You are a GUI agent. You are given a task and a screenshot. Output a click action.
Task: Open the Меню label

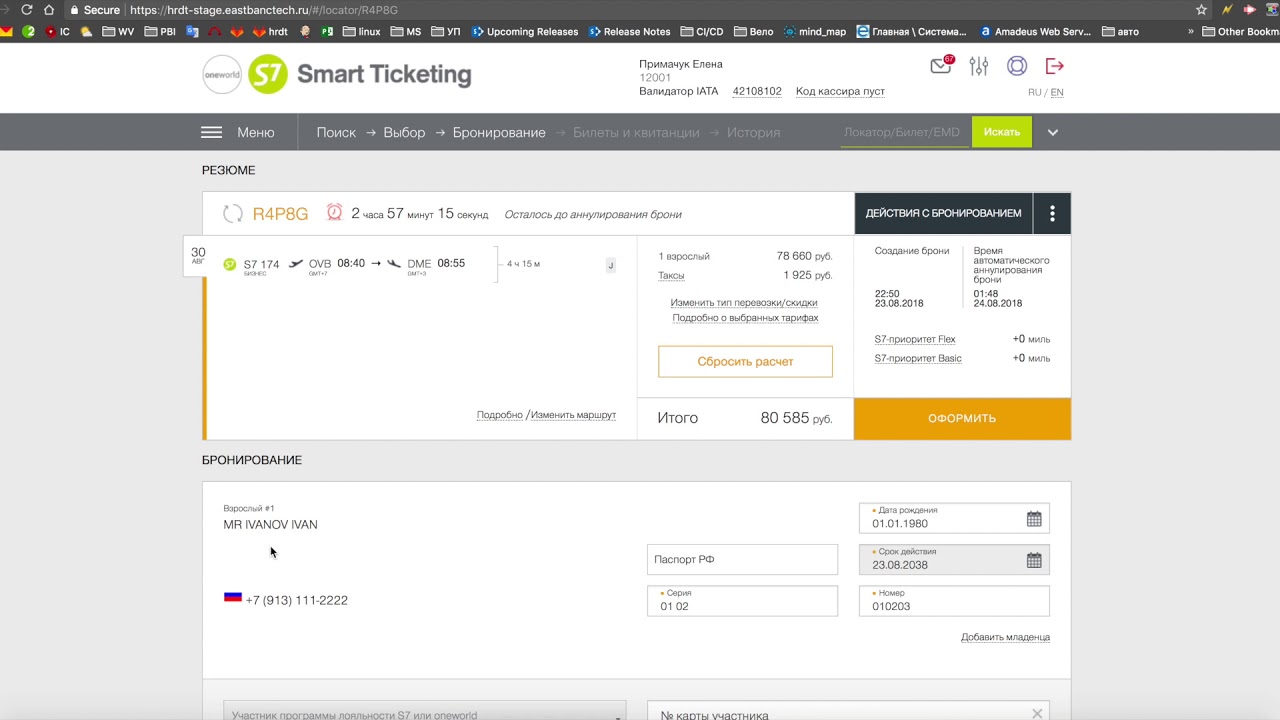click(x=255, y=132)
